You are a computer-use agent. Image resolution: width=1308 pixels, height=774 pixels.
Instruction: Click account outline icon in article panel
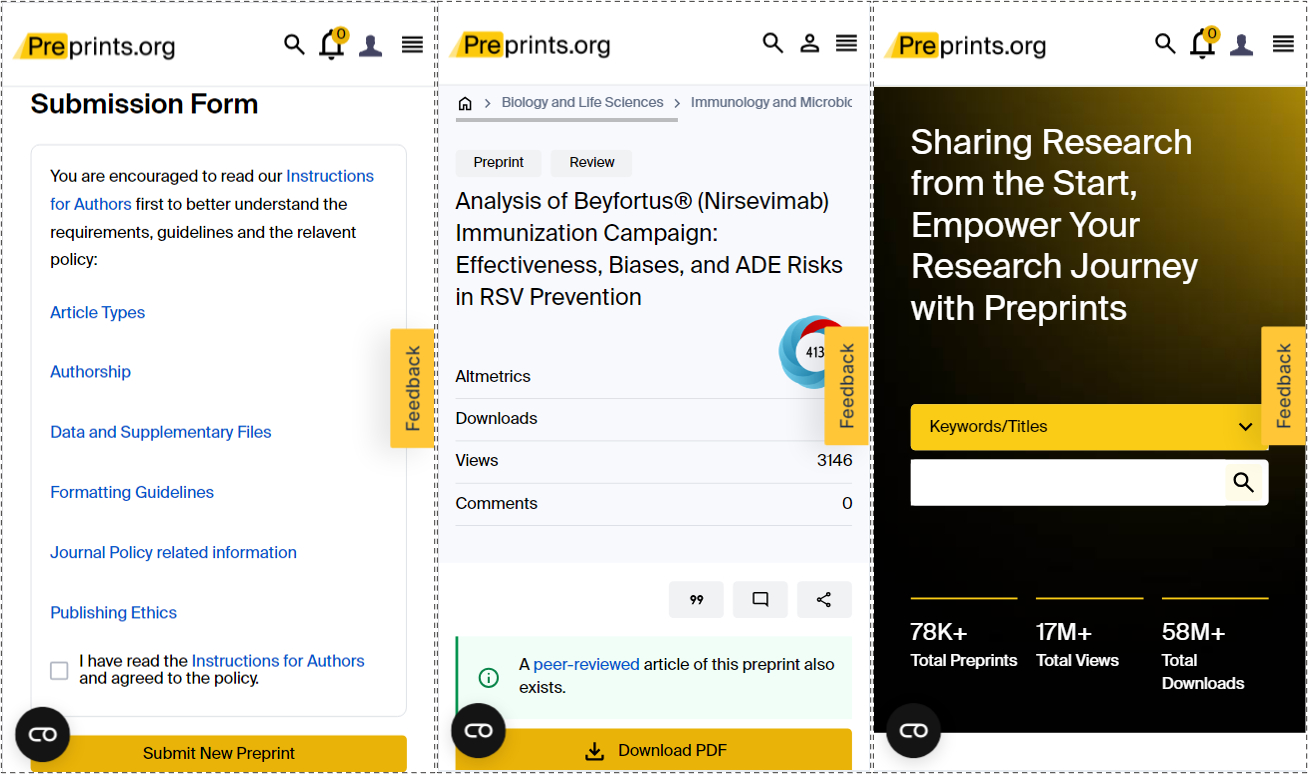click(x=810, y=43)
